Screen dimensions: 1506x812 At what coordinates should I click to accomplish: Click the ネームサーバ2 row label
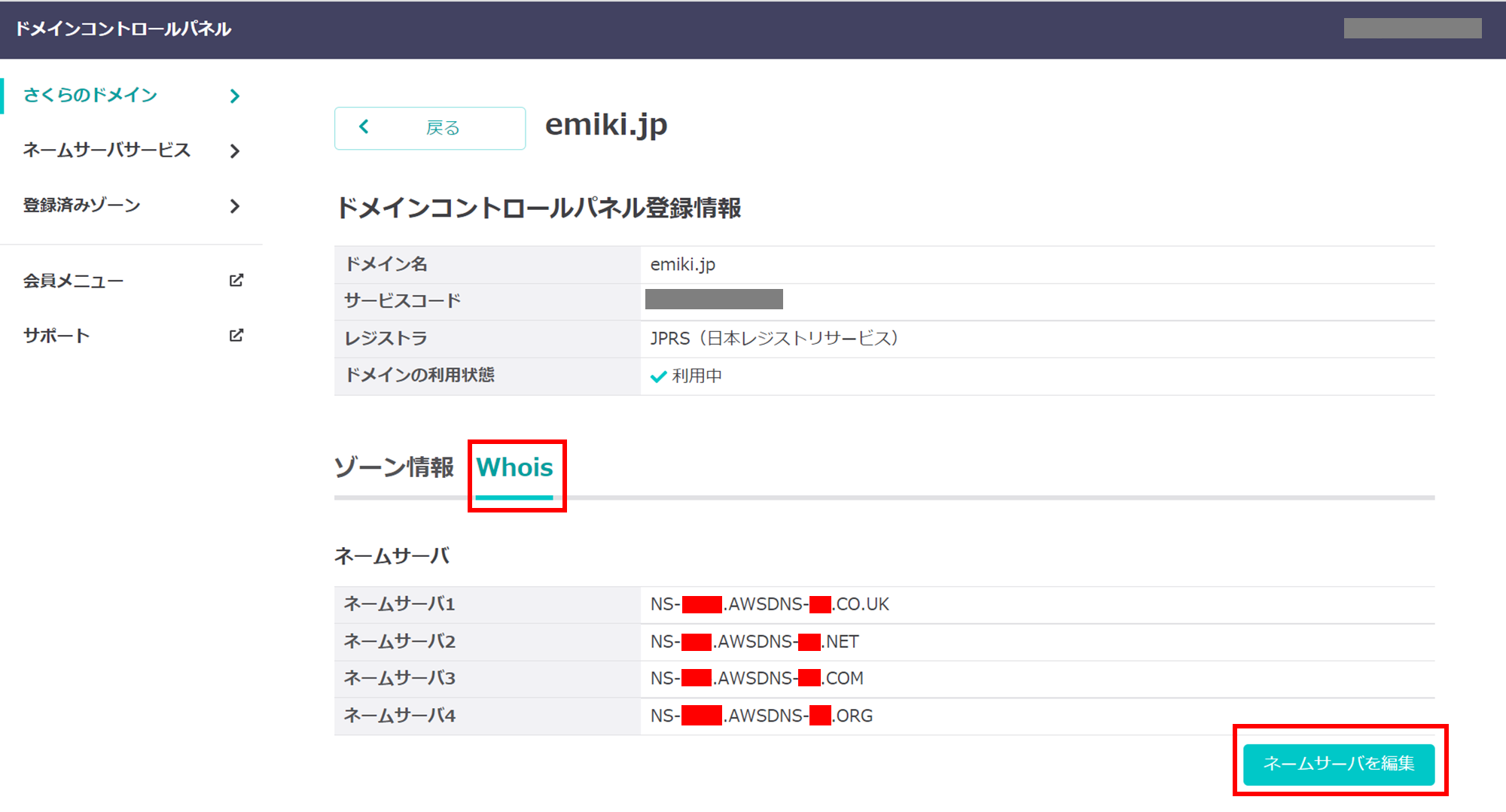point(400,642)
